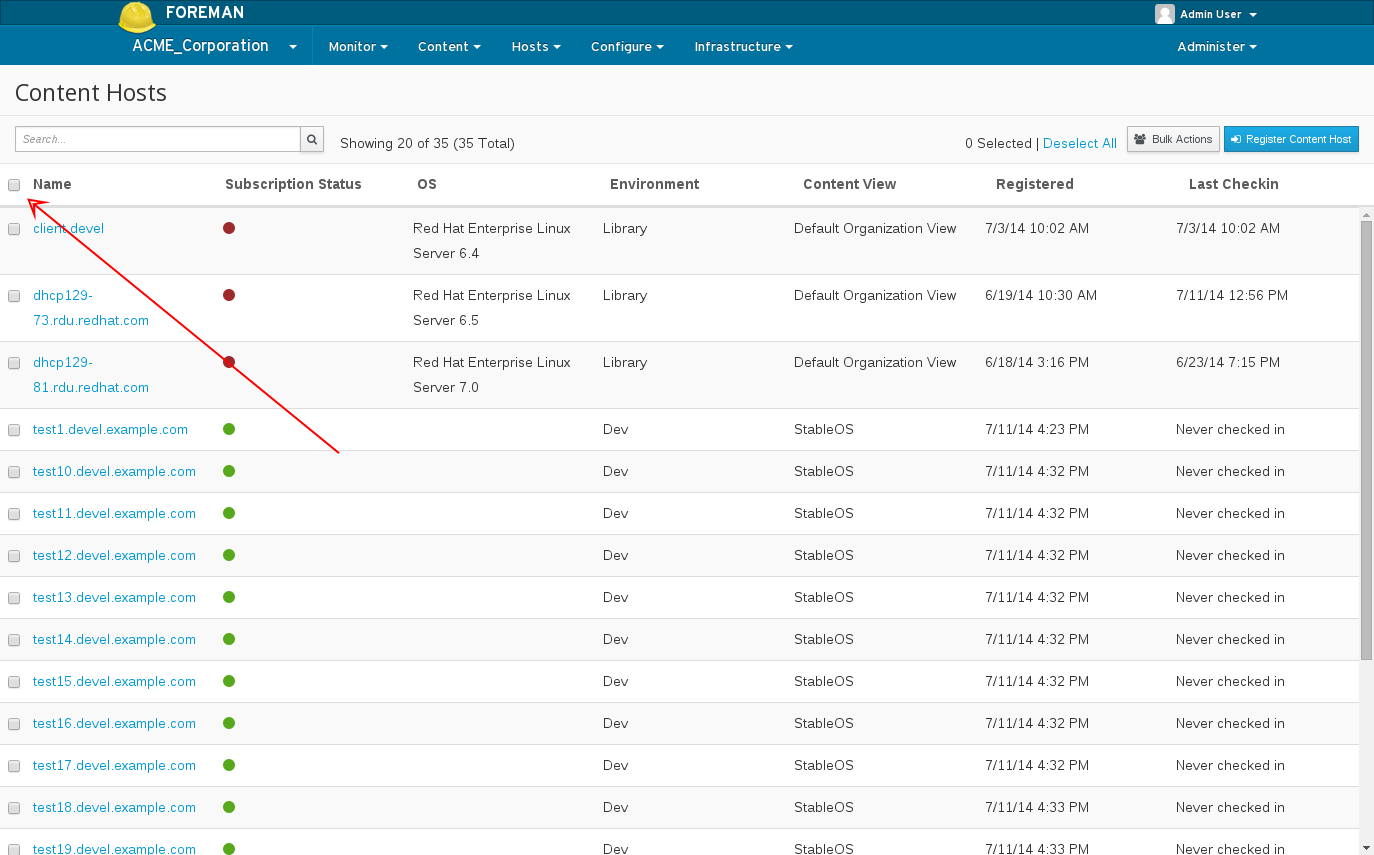Click the '0 Selected' count text
This screenshot has height=855, width=1374.
point(998,143)
